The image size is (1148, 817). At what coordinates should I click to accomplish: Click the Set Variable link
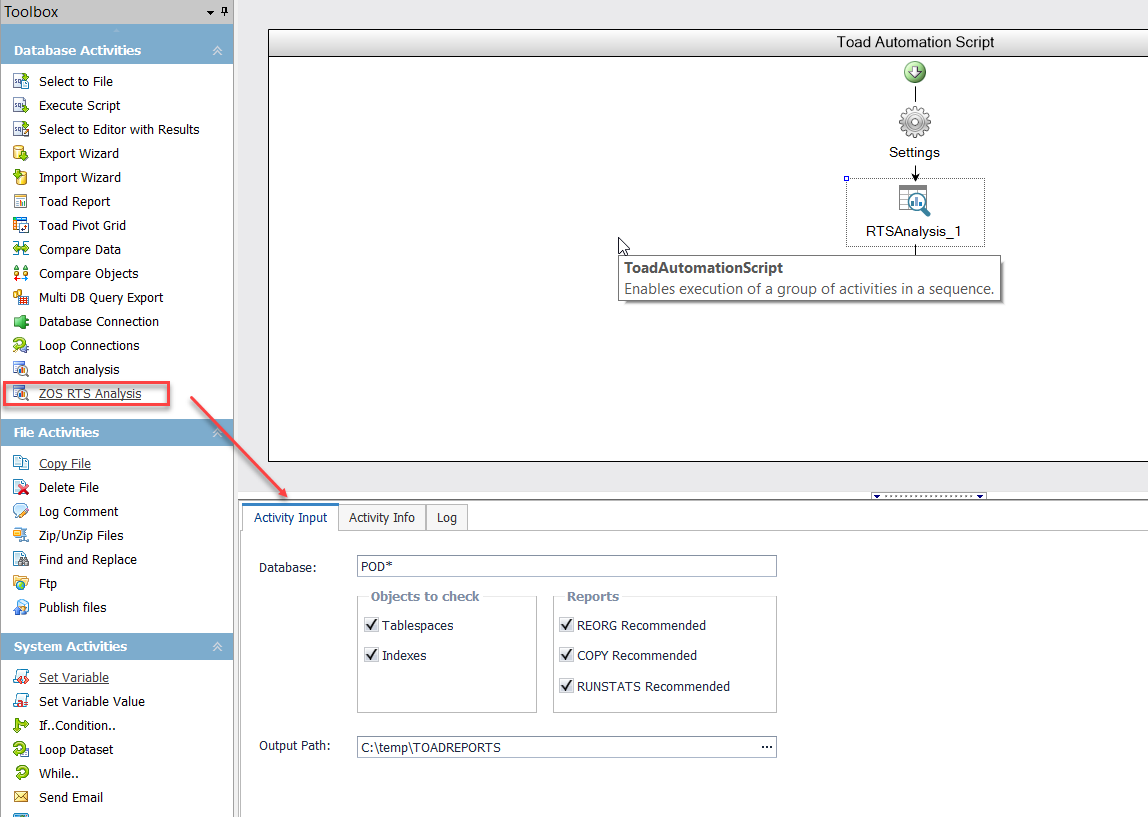point(74,677)
